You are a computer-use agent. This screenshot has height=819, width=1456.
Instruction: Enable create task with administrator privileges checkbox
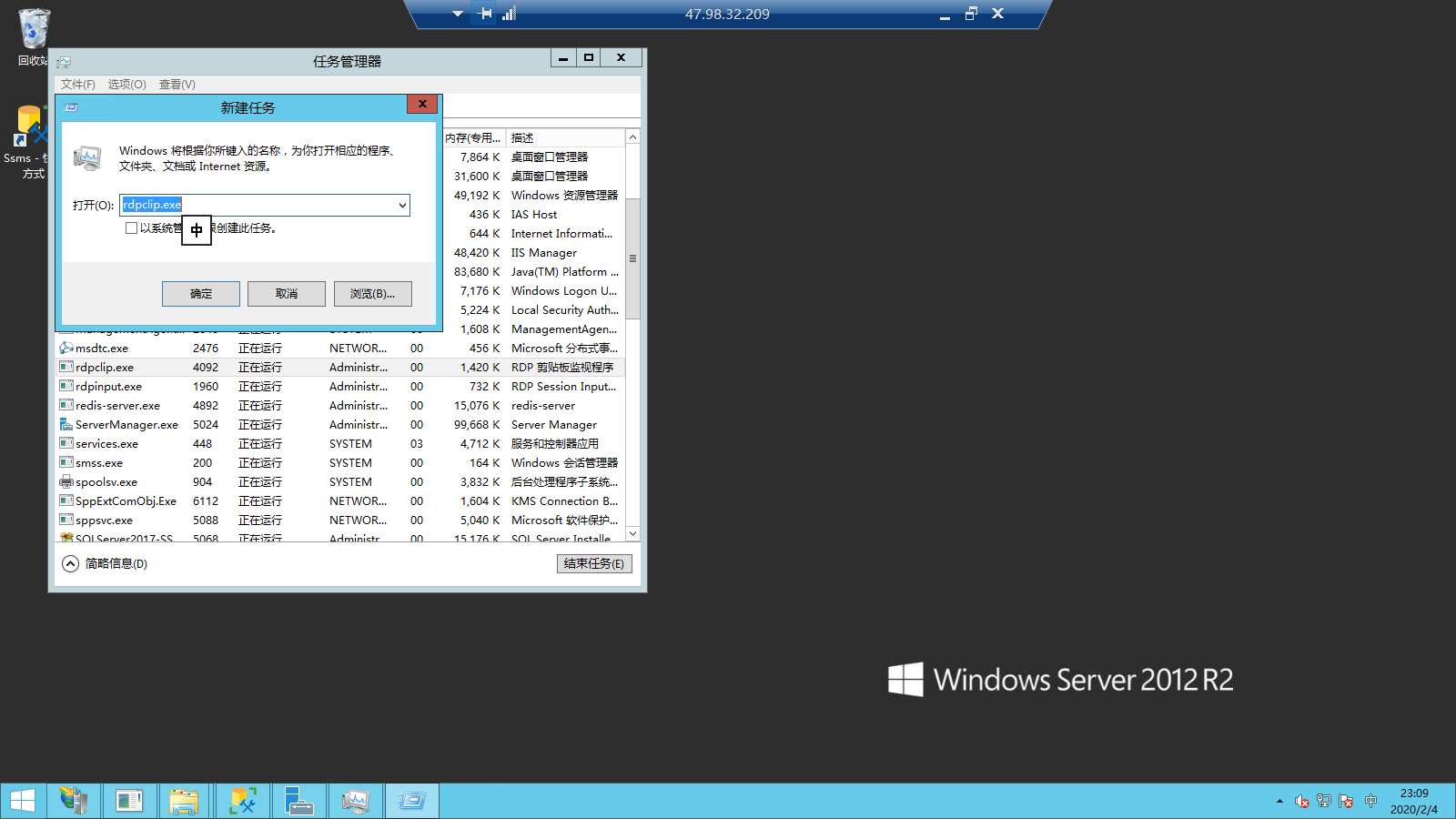(132, 228)
